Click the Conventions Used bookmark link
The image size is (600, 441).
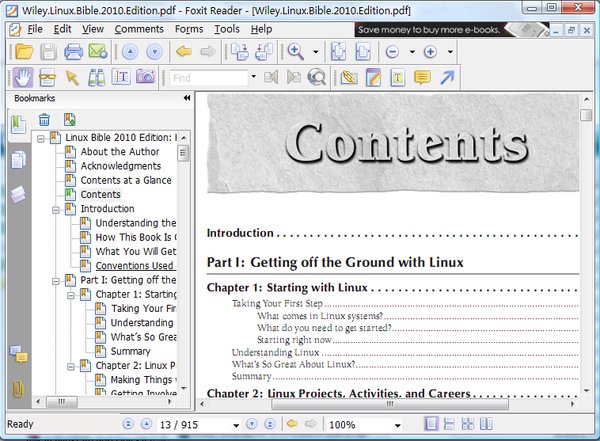click(135, 266)
